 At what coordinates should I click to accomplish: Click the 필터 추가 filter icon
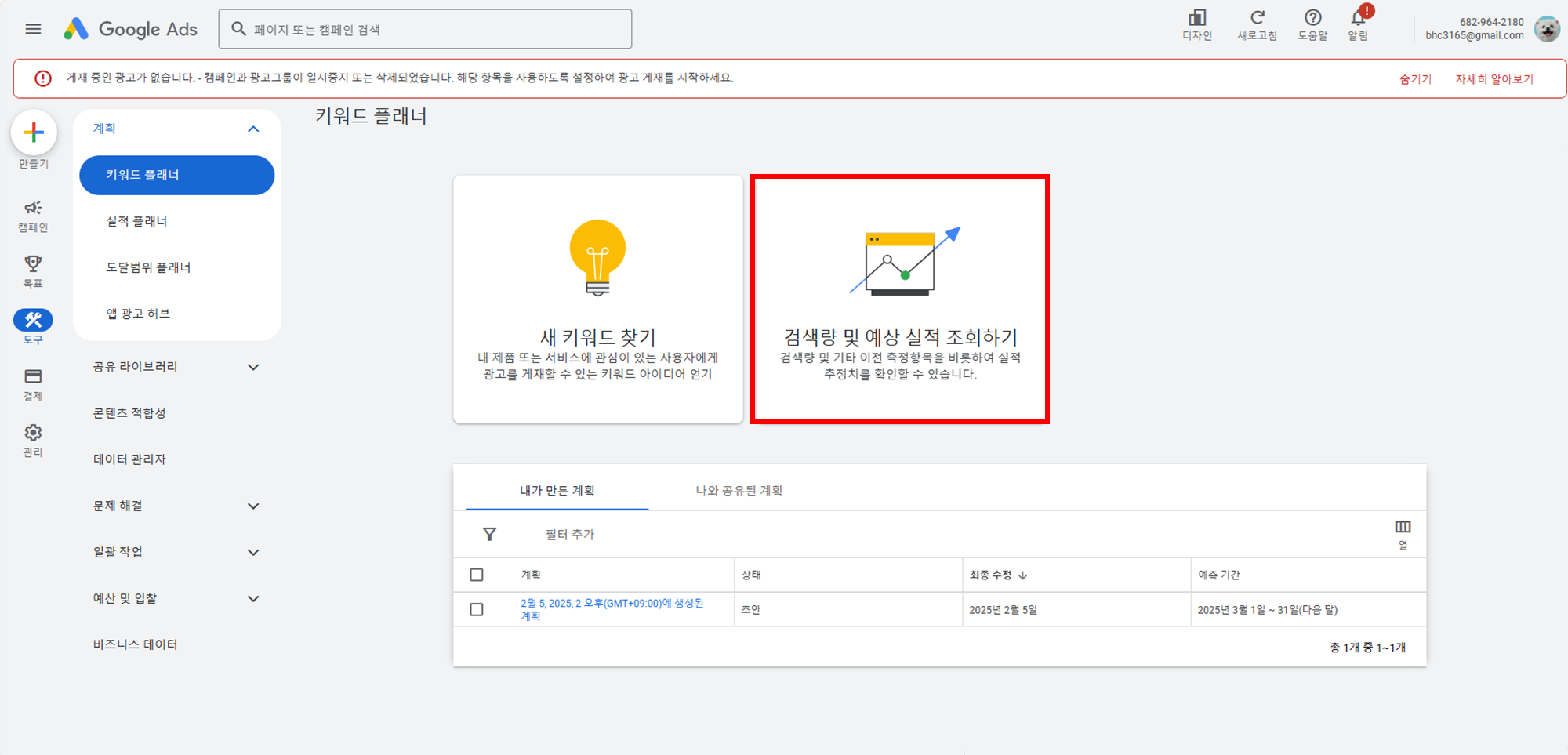(x=489, y=534)
